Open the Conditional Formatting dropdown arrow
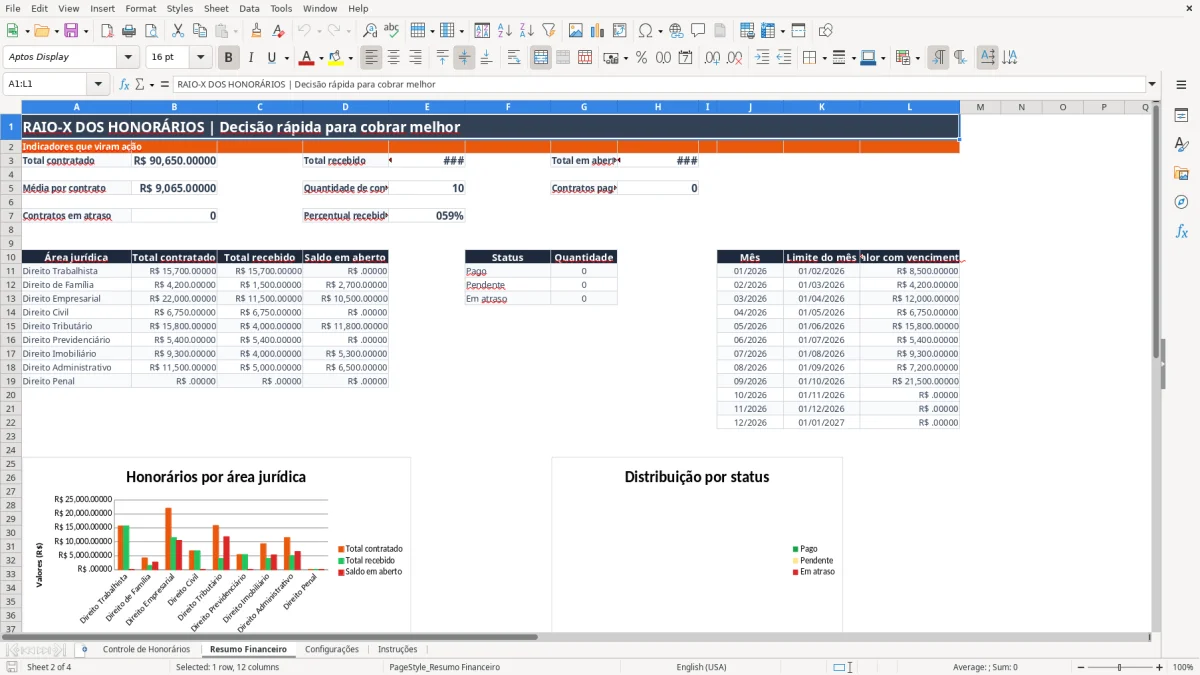Image resolution: width=1200 pixels, height=675 pixels. coord(917,57)
